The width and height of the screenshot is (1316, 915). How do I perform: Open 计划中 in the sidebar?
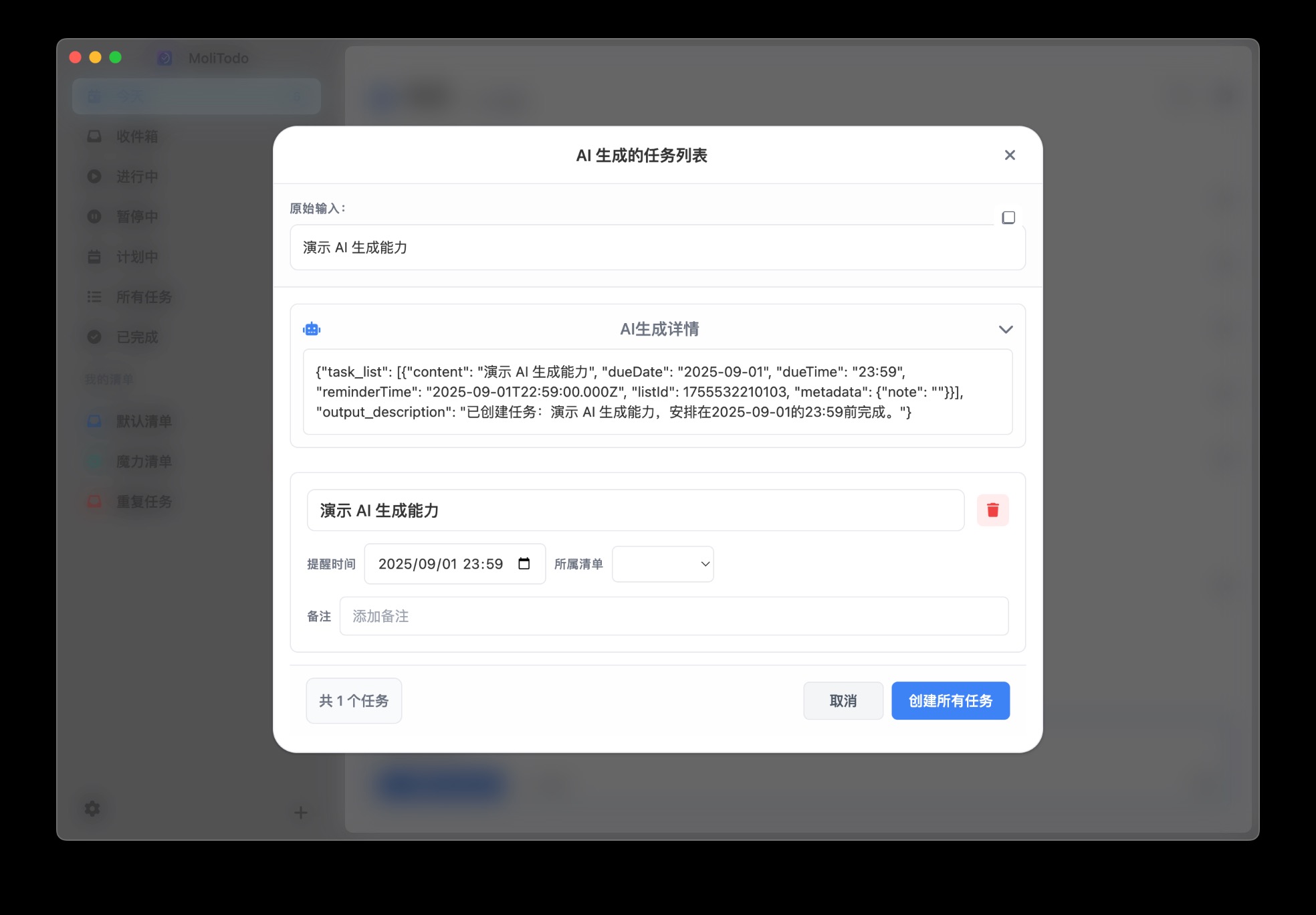196,257
